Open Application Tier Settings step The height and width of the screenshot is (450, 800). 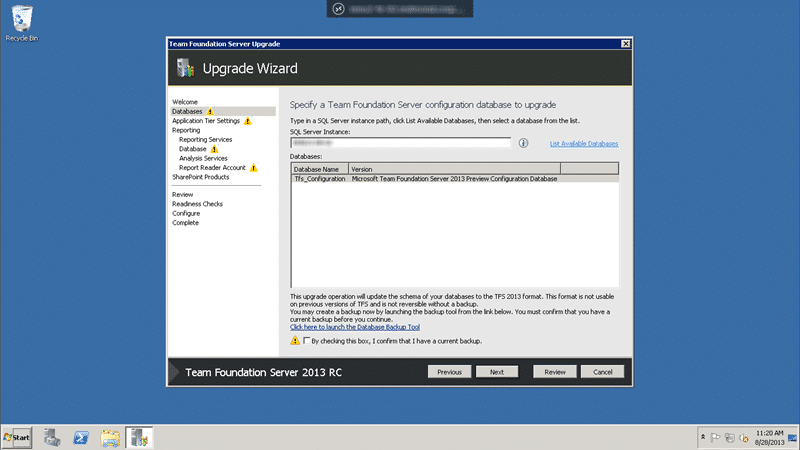tap(206, 121)
